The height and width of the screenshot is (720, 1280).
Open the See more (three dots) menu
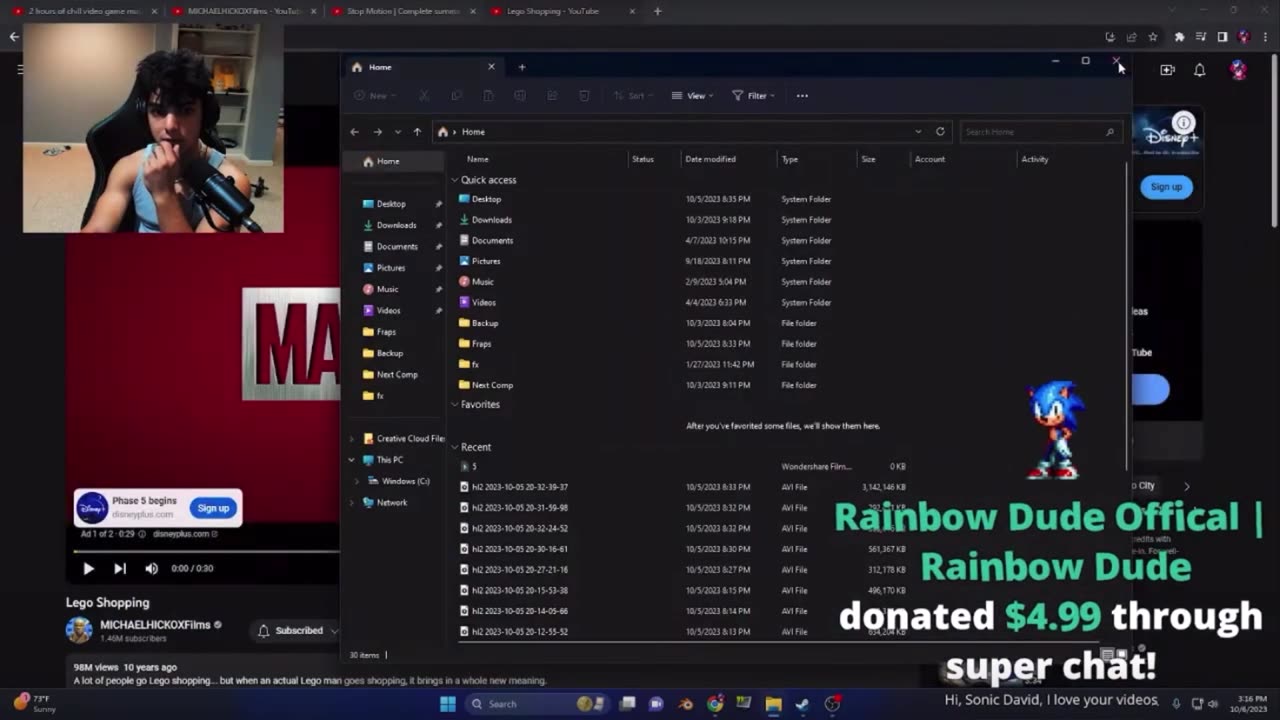802,96
